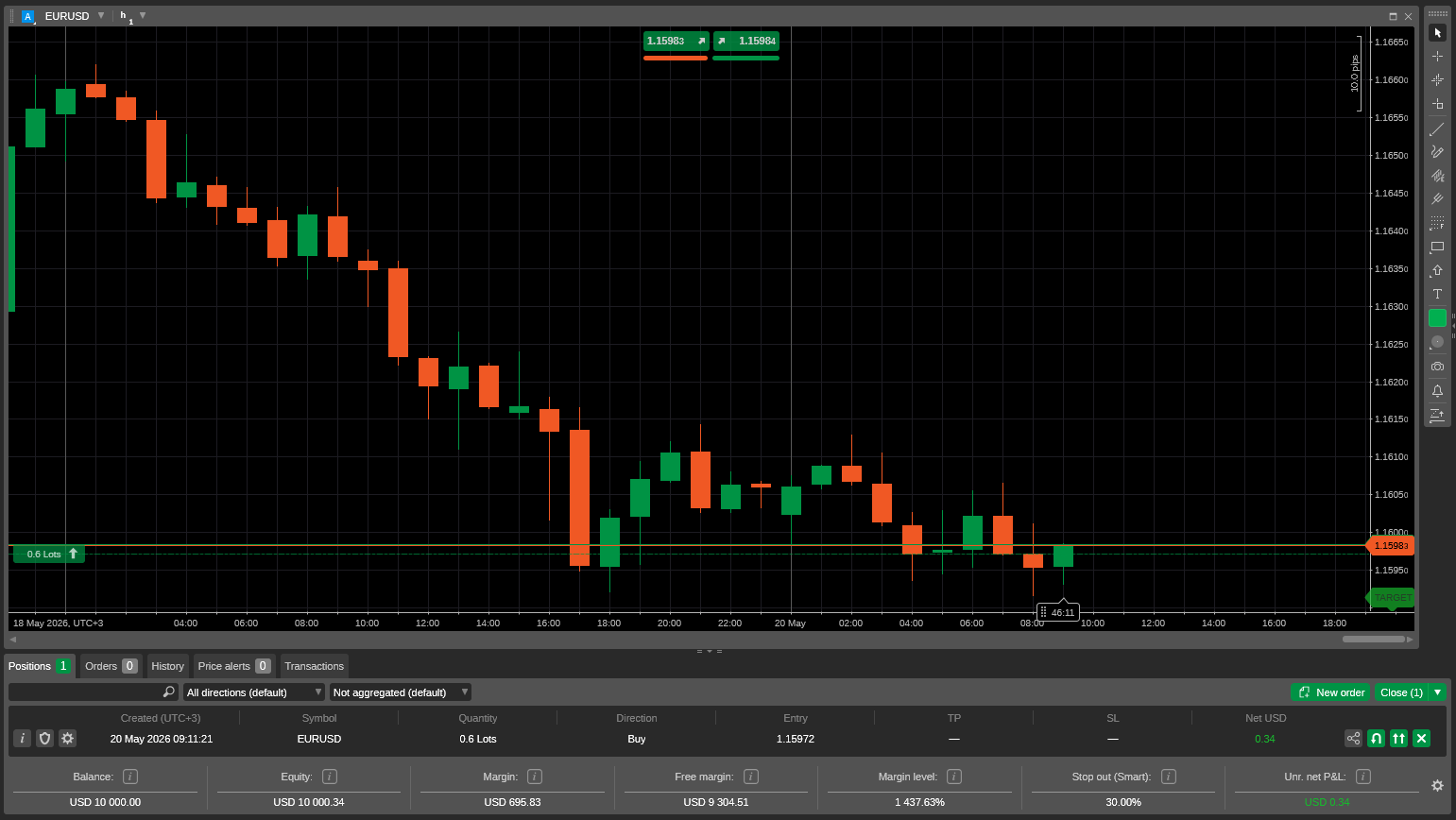1456x820 pixels.
Task: Click the chart scroll right arrow
Action: [x=1411, y=640]
